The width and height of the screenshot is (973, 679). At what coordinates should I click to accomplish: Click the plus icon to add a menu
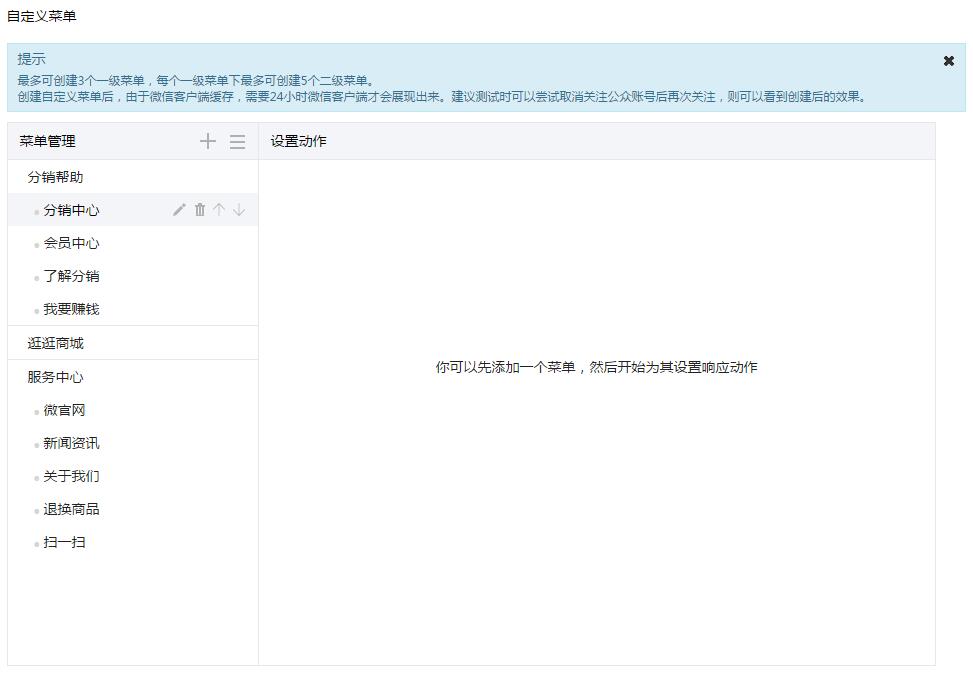click(208, 141)
